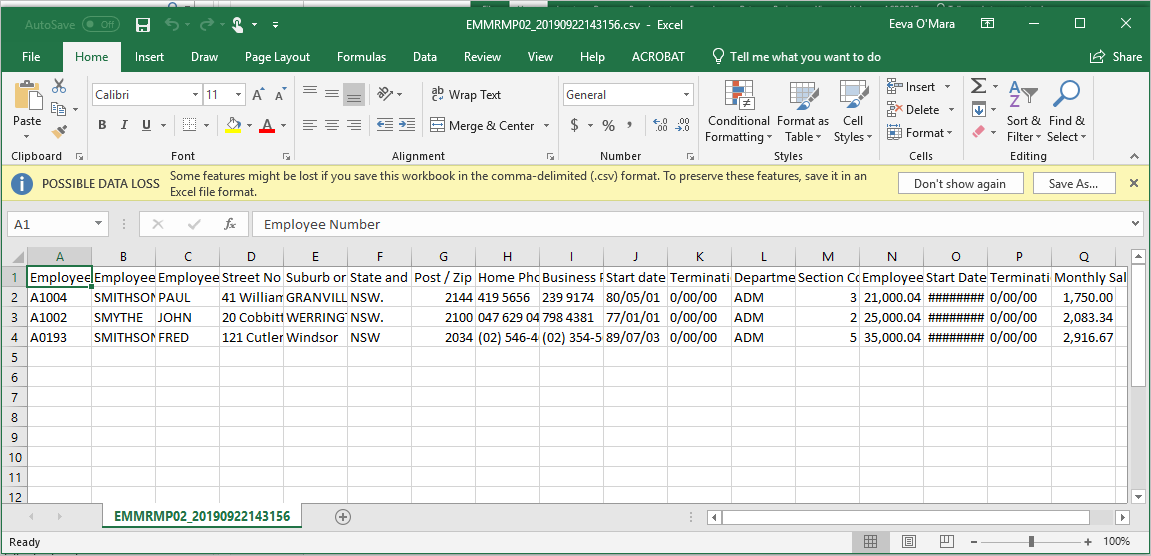The height and width of the screenshot is (556, 1151).
Task: Expand the General number format dropdown
Action: pos(687,95)
